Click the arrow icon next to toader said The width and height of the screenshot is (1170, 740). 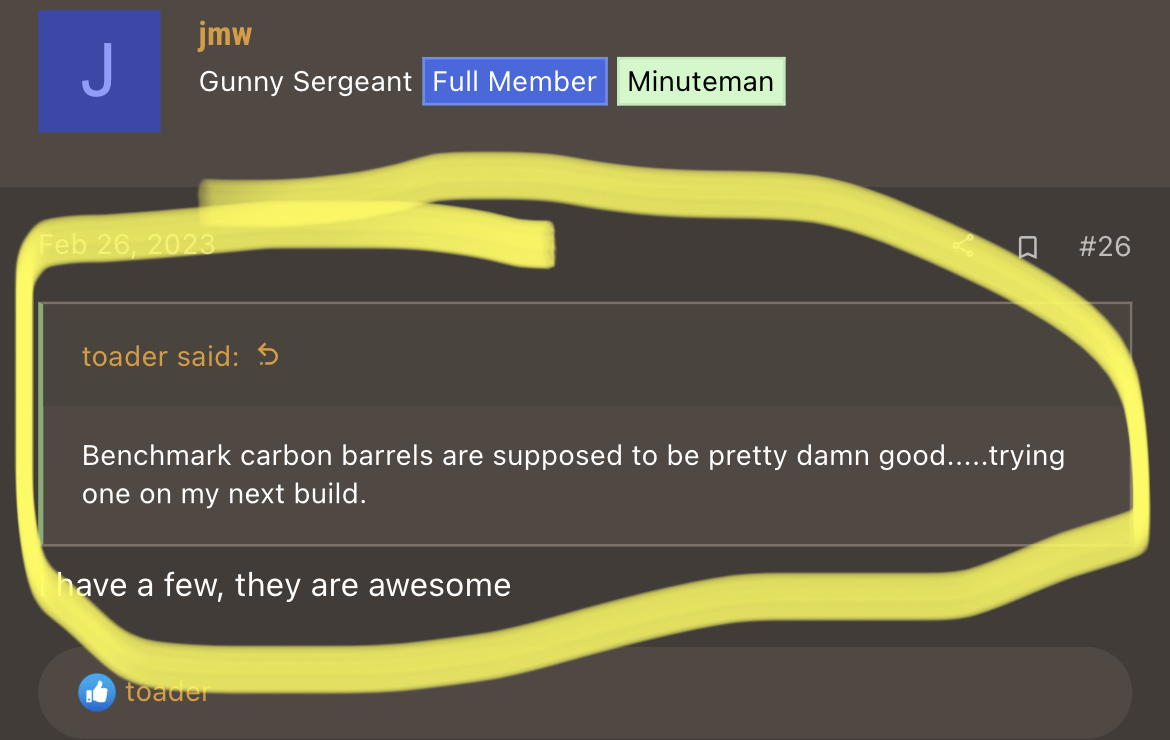pyautogui.click(x=268, y=355)
